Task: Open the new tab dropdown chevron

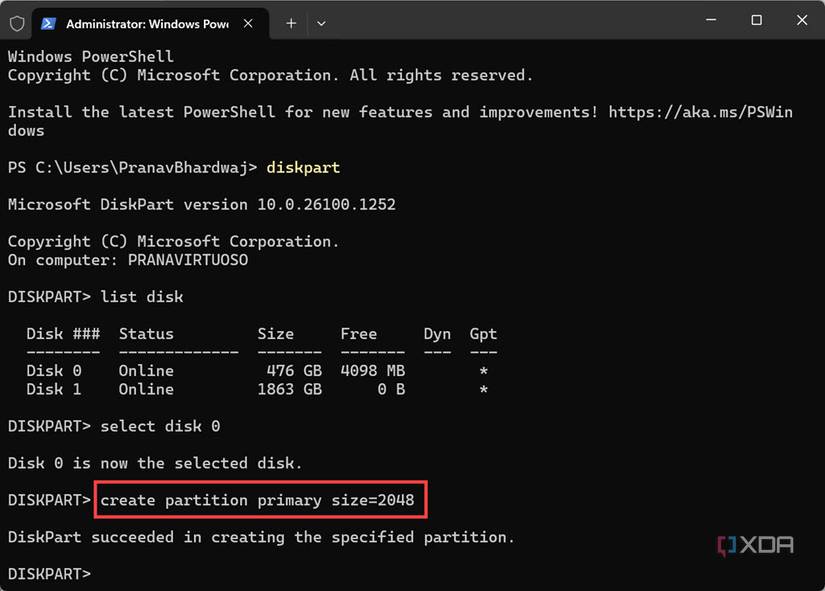Action: pyautogui.click(x=320, y=22)
